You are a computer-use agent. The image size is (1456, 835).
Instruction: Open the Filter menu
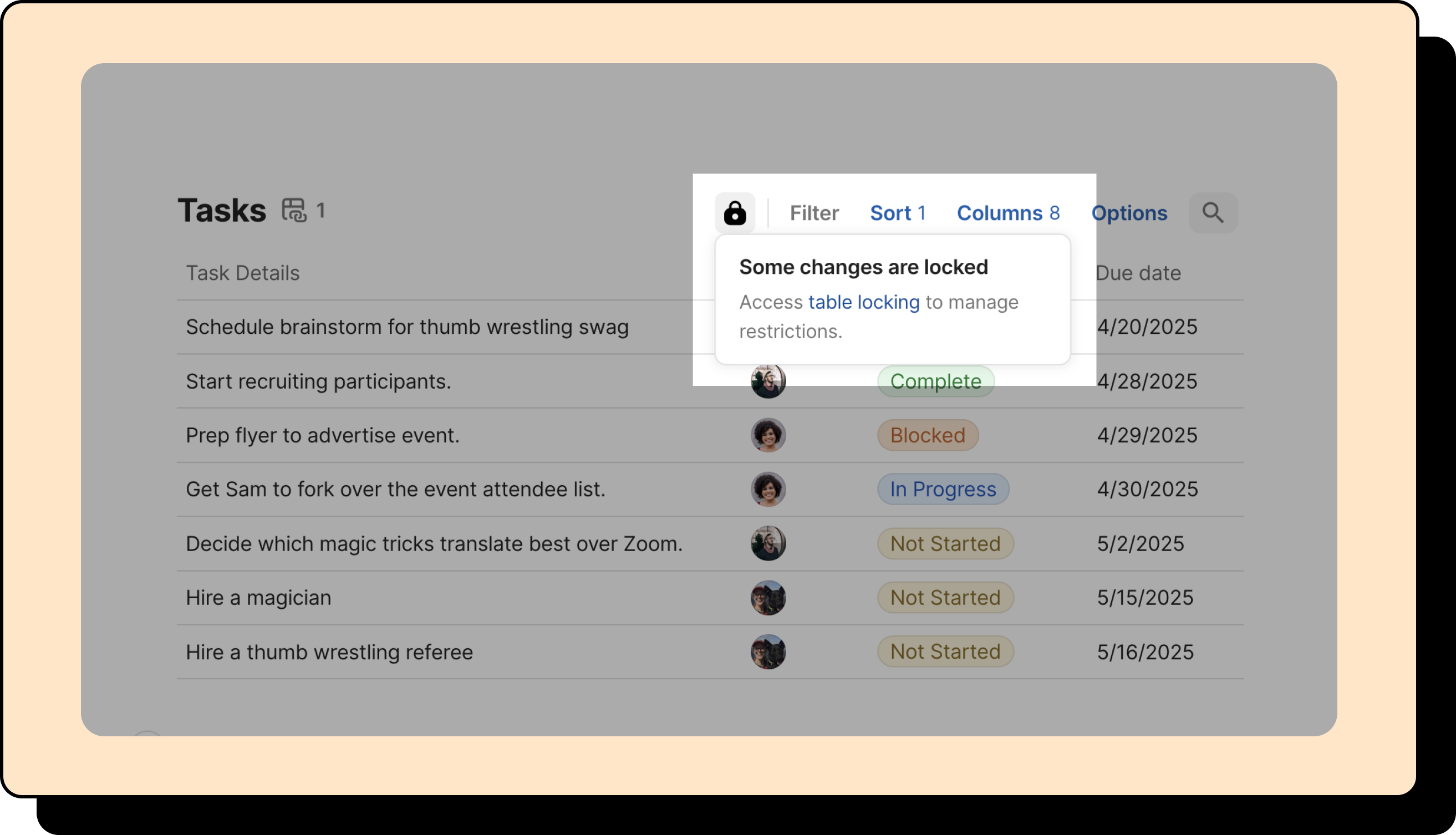pos(814,213)
